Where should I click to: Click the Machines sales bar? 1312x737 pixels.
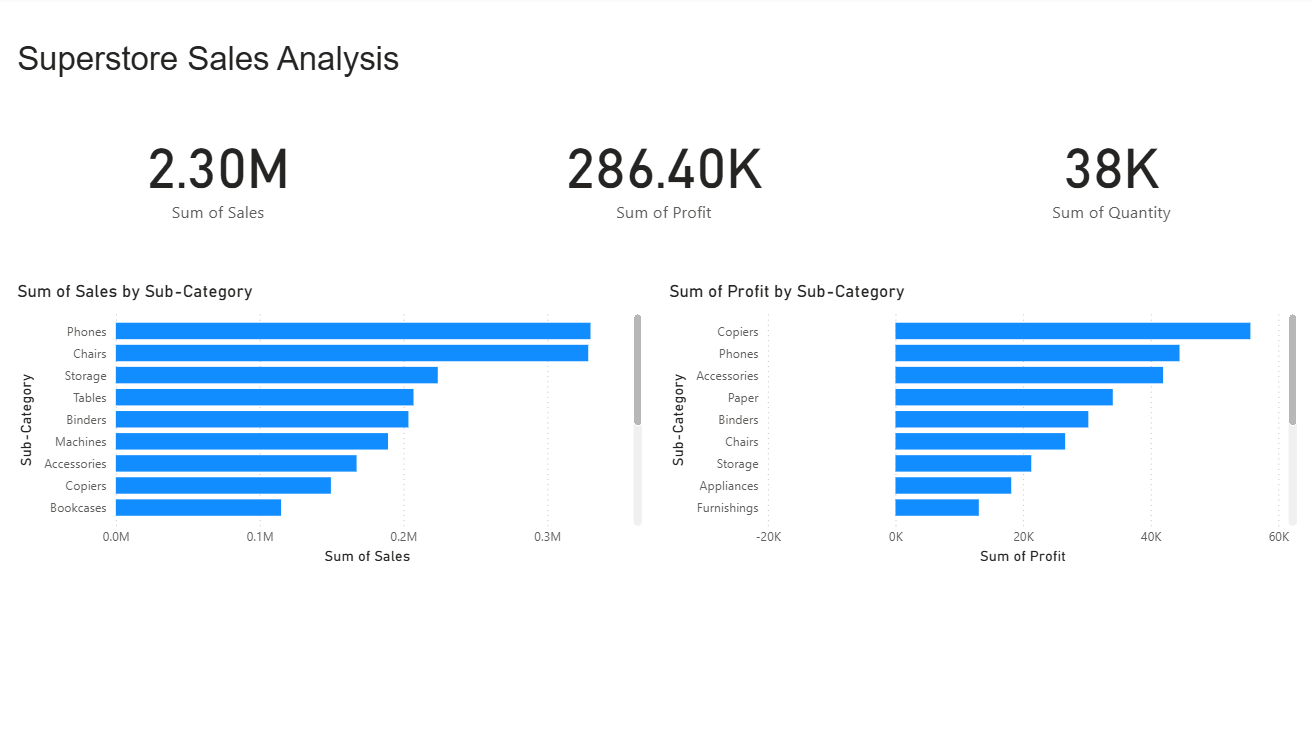(251, 441)
